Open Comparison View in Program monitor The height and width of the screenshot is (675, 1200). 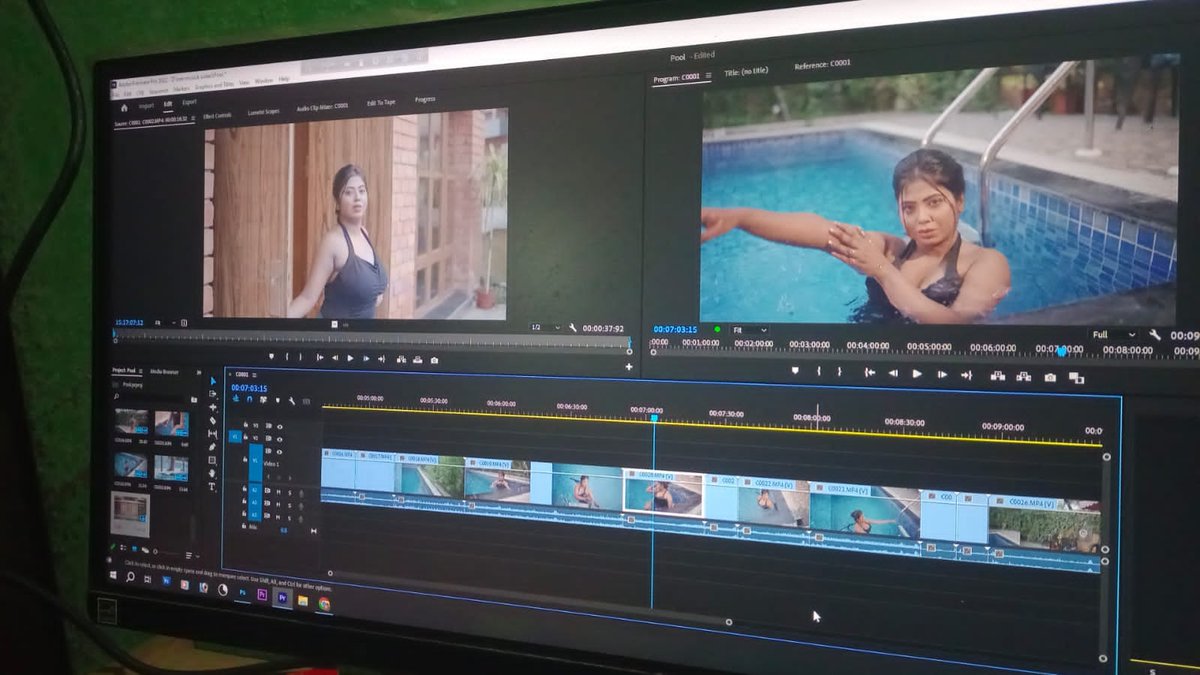[x=1076, y=378]
